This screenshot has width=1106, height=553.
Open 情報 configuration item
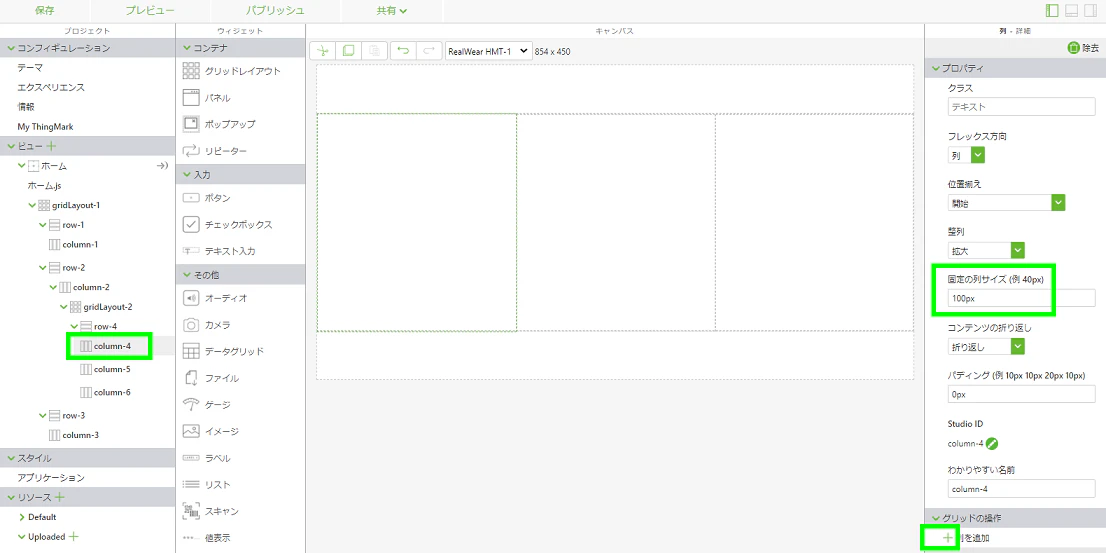[x=26, y=107]
